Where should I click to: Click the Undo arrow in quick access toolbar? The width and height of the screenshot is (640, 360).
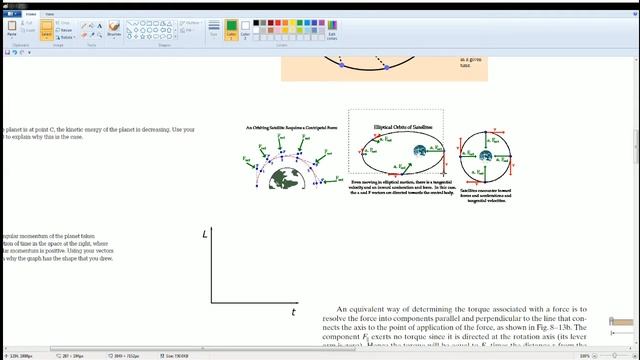tap(15, 52)
